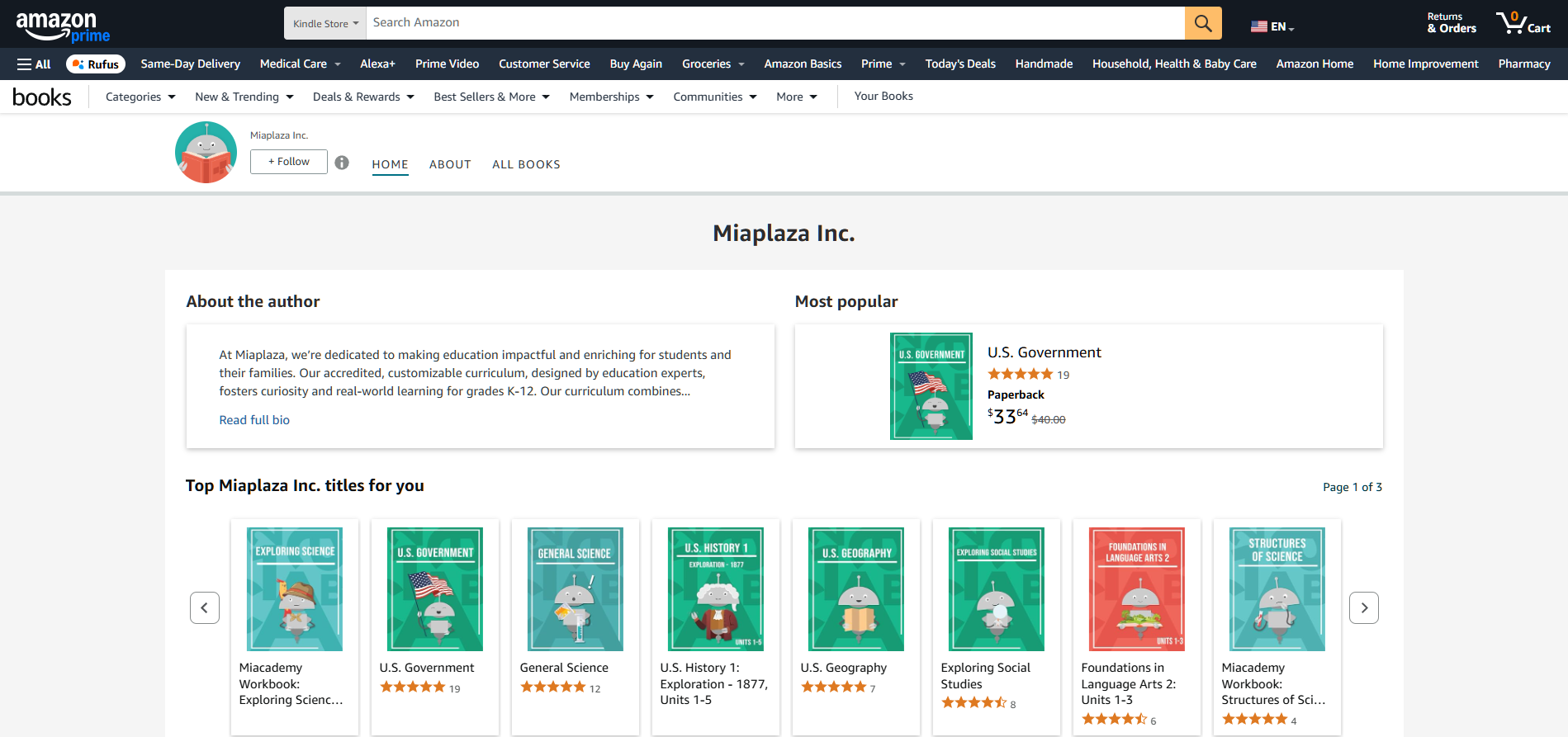
Task: Click the books logo
Action: (42, 97)
